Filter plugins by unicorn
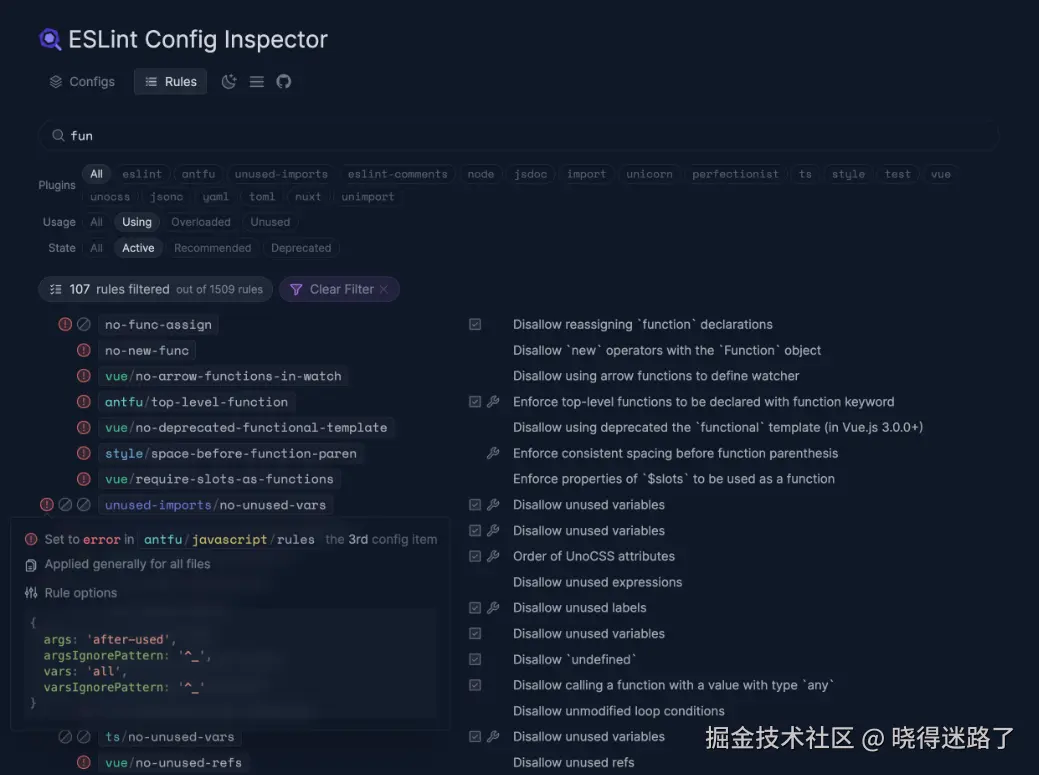Screen dimensions: 1039x775 [x=649, y=174]
